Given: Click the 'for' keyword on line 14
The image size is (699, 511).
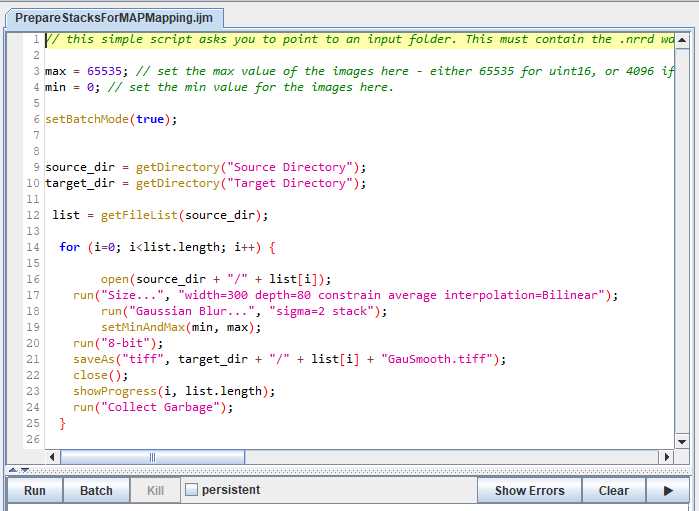Looking at the screenshot, I should [x=70, y=247].
